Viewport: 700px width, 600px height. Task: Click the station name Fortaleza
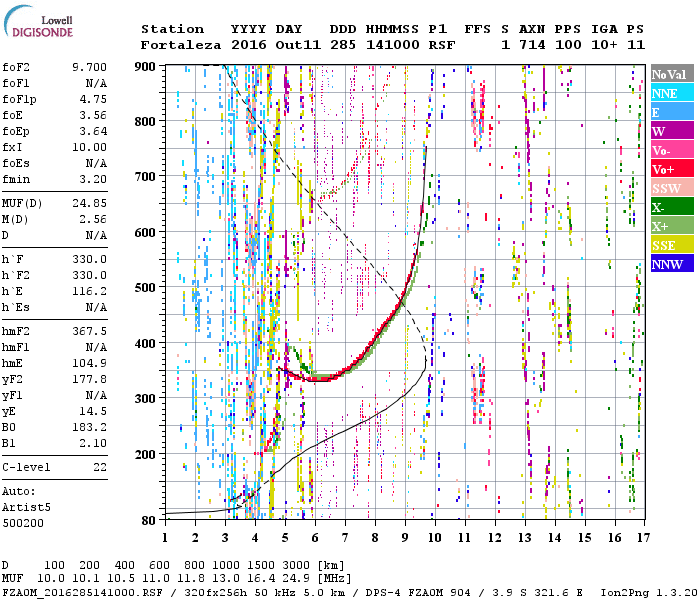point(181,45)
